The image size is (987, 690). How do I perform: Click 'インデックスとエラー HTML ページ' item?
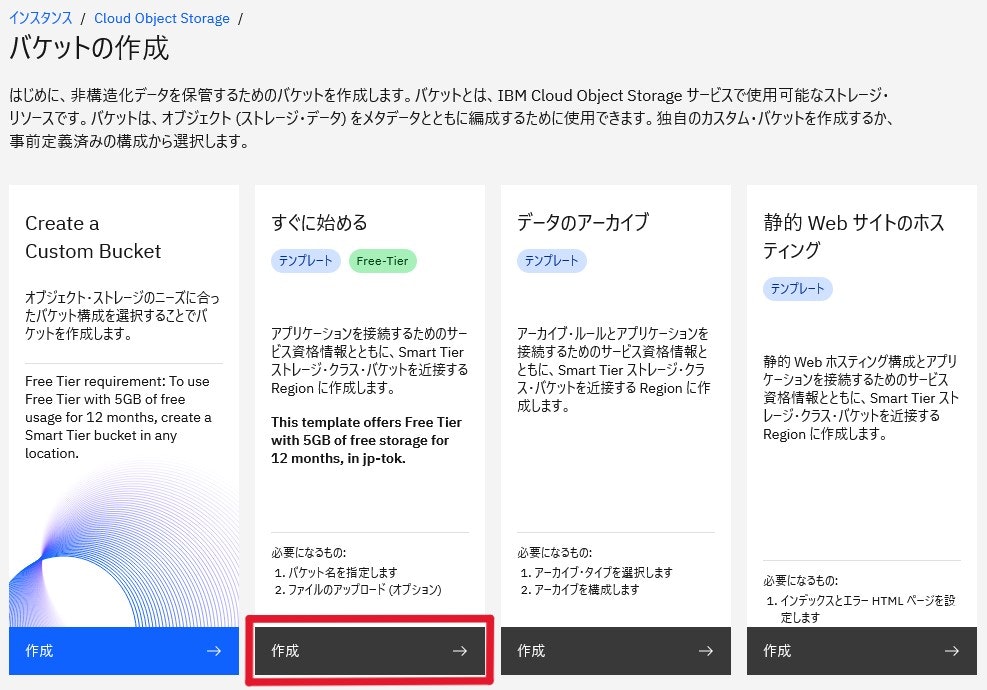pos(867,609)
